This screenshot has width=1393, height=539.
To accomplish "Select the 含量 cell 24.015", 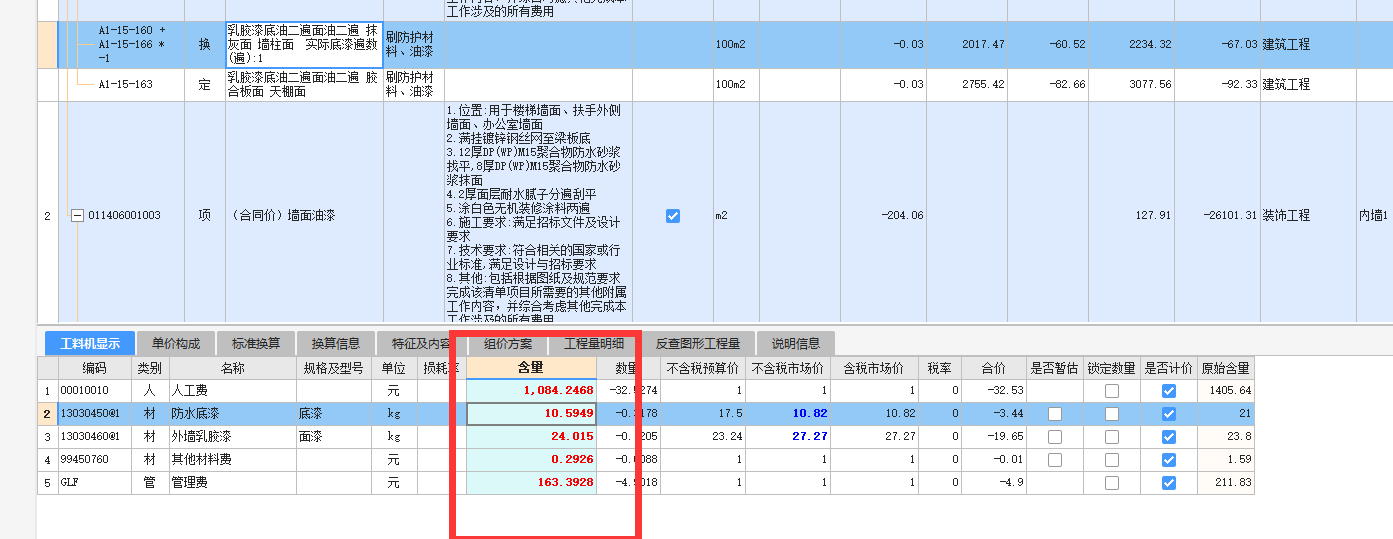I will (531, 436).
